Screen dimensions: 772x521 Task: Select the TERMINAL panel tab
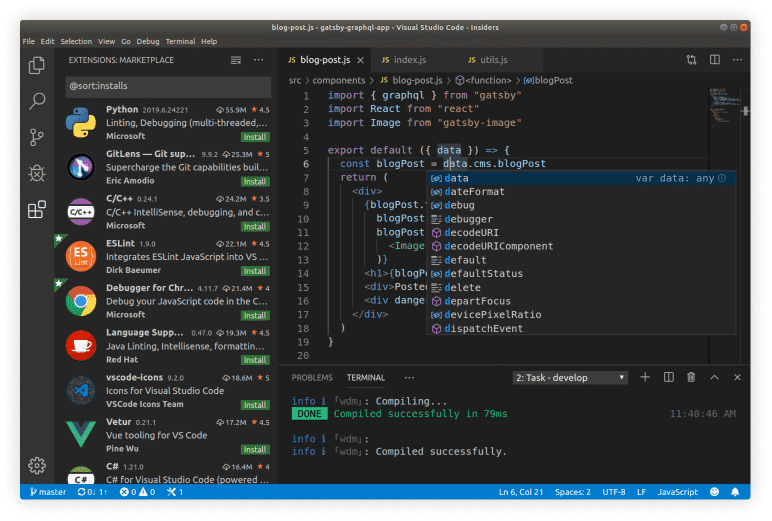(366, 378)
